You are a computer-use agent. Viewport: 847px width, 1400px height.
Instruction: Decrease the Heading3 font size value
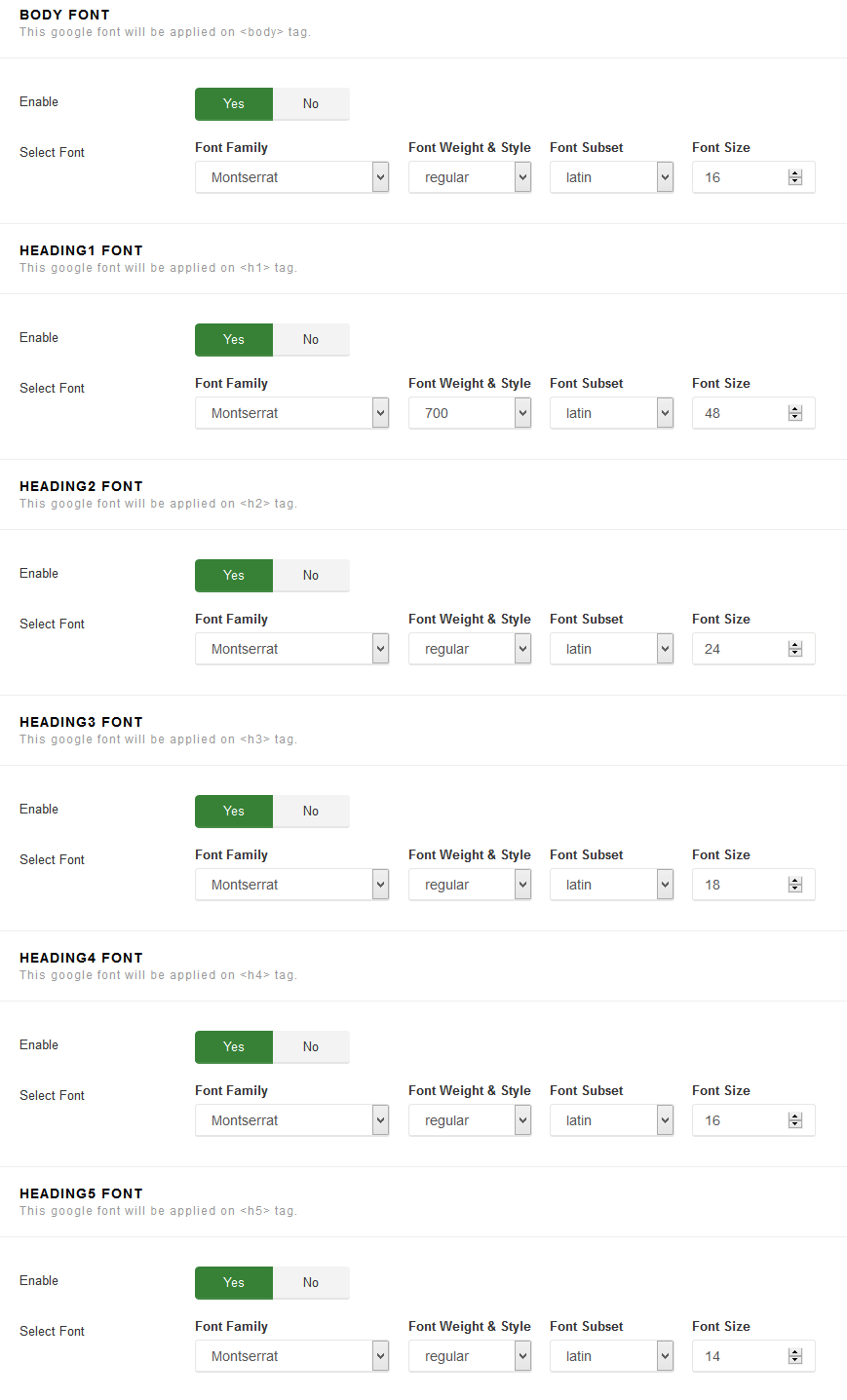click(x=795, y=889)
